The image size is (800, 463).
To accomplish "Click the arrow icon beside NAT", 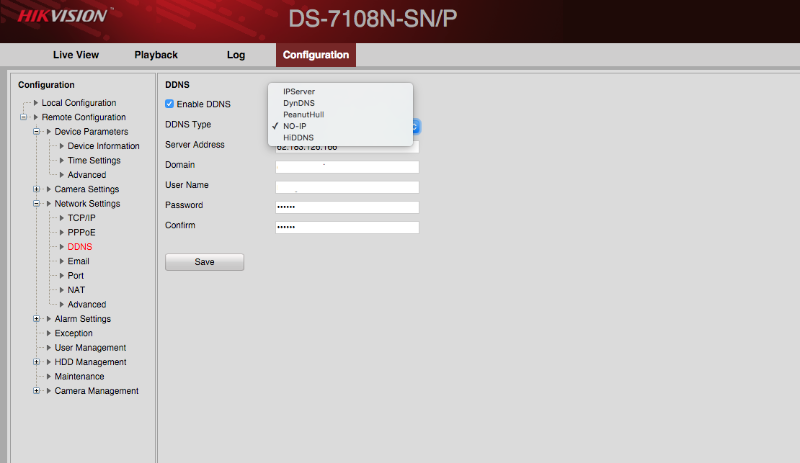I will tap(62, 290).
